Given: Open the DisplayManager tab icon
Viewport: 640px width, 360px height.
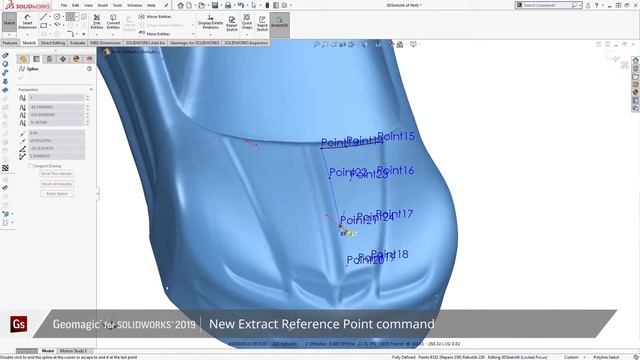Looking at the screenshot, I should coord(76,59).
